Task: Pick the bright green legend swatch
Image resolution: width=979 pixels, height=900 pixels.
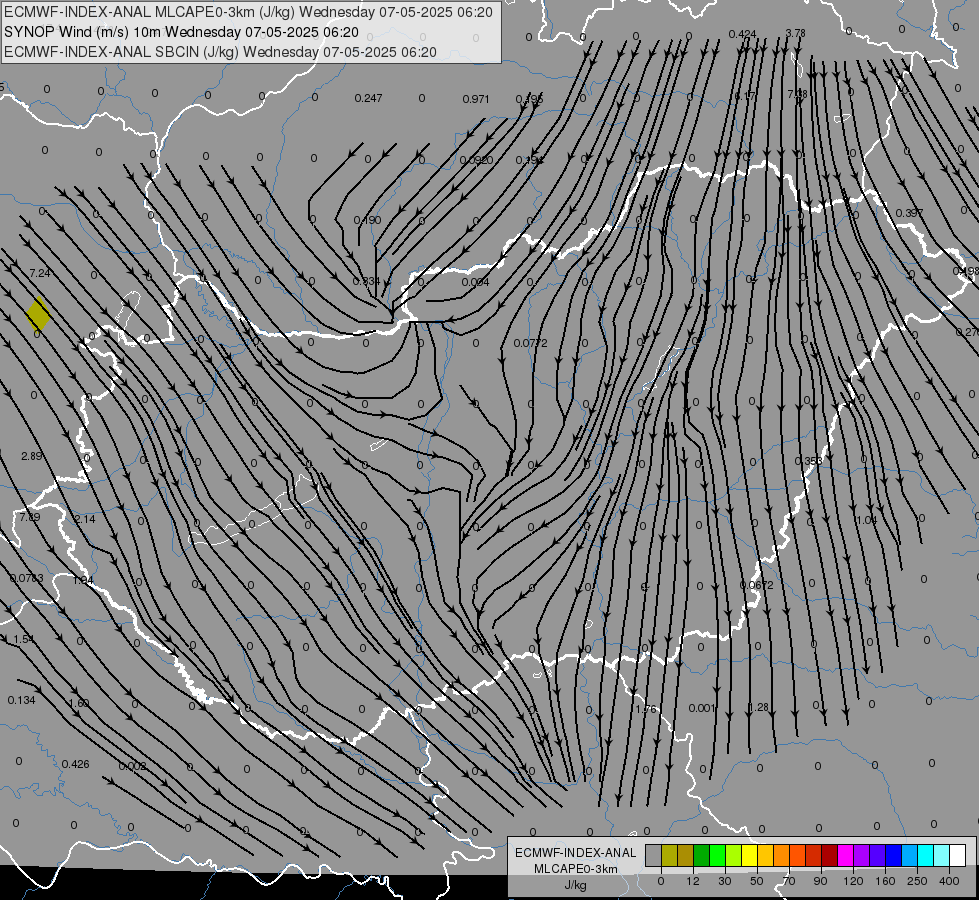Action: [718, 856]
